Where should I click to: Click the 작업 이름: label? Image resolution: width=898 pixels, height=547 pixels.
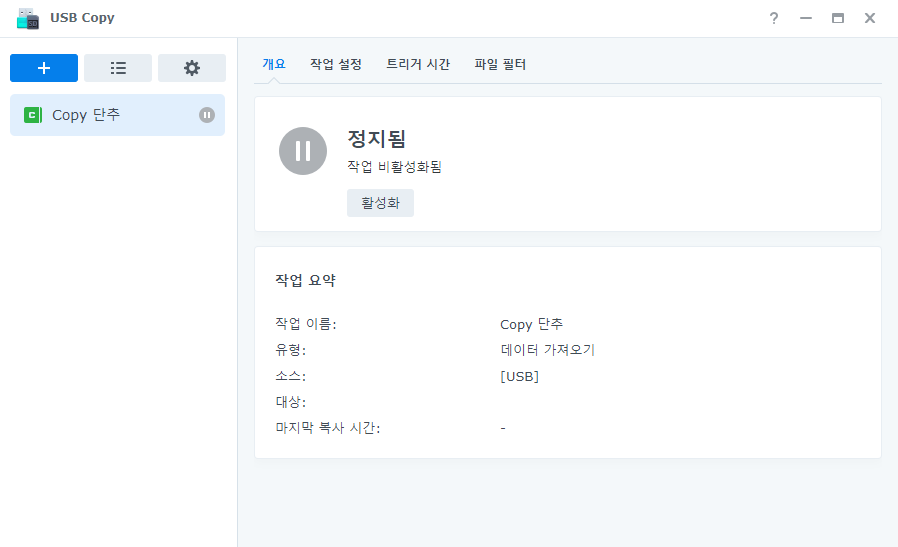click(306, 324)
